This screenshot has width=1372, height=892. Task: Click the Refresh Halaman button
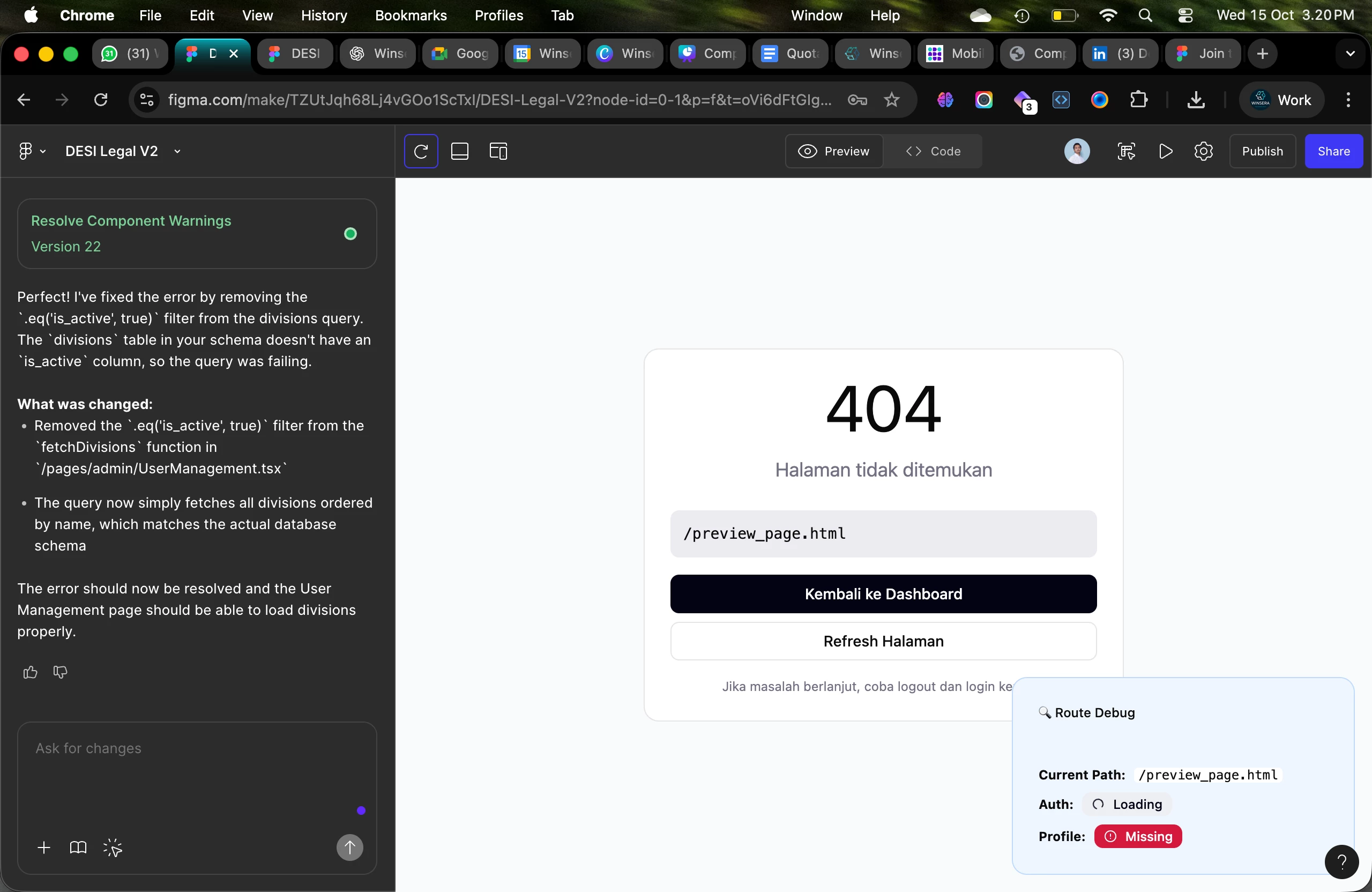883,641
